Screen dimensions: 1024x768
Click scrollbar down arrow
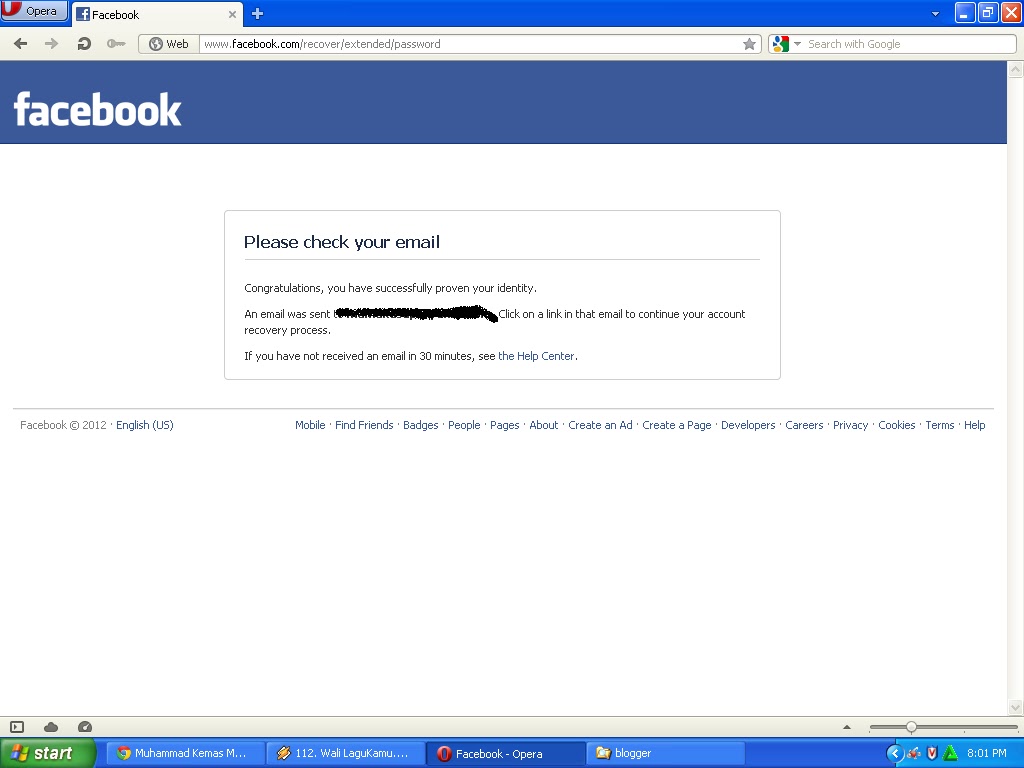1016,707
